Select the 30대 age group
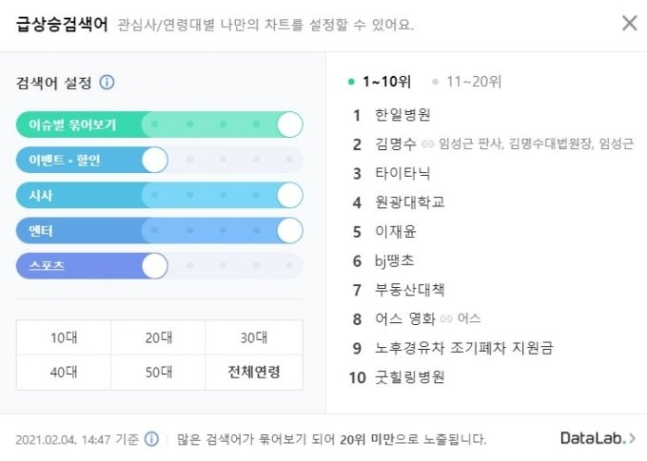The image size is (647, 461). pyautogui.click(x=254, y=338)
